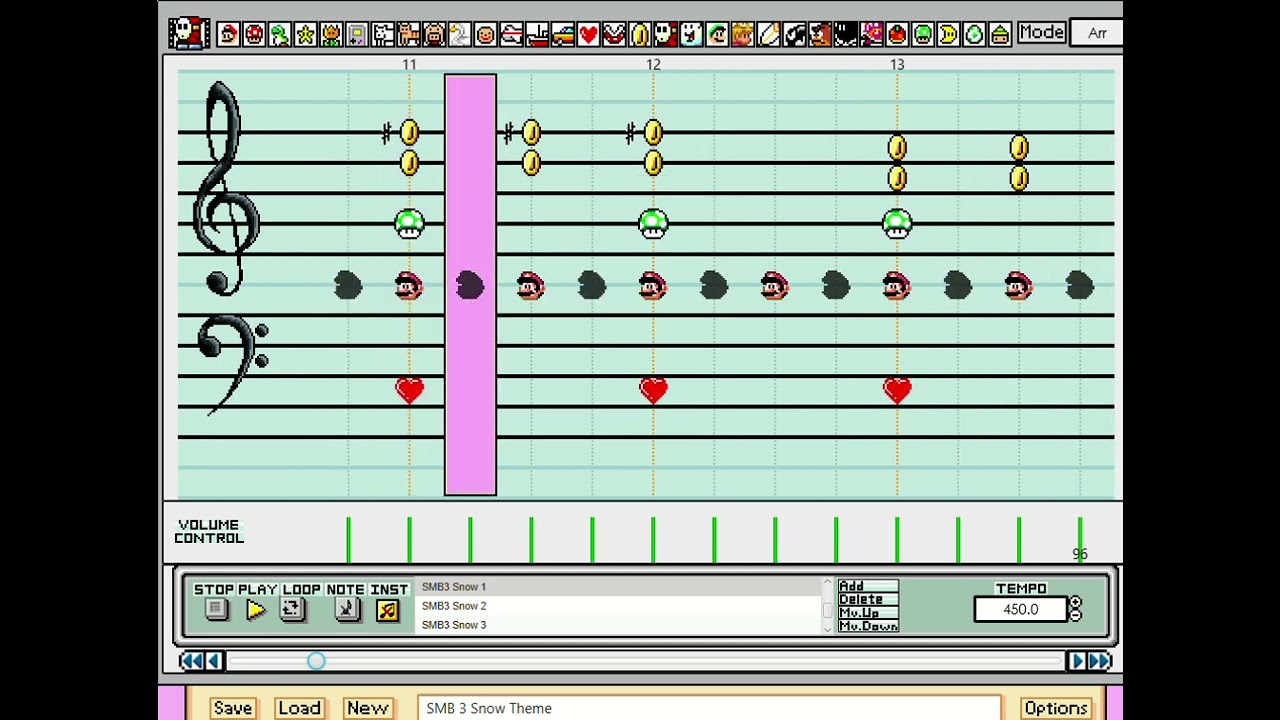Select the car instrument

point(562,35)
